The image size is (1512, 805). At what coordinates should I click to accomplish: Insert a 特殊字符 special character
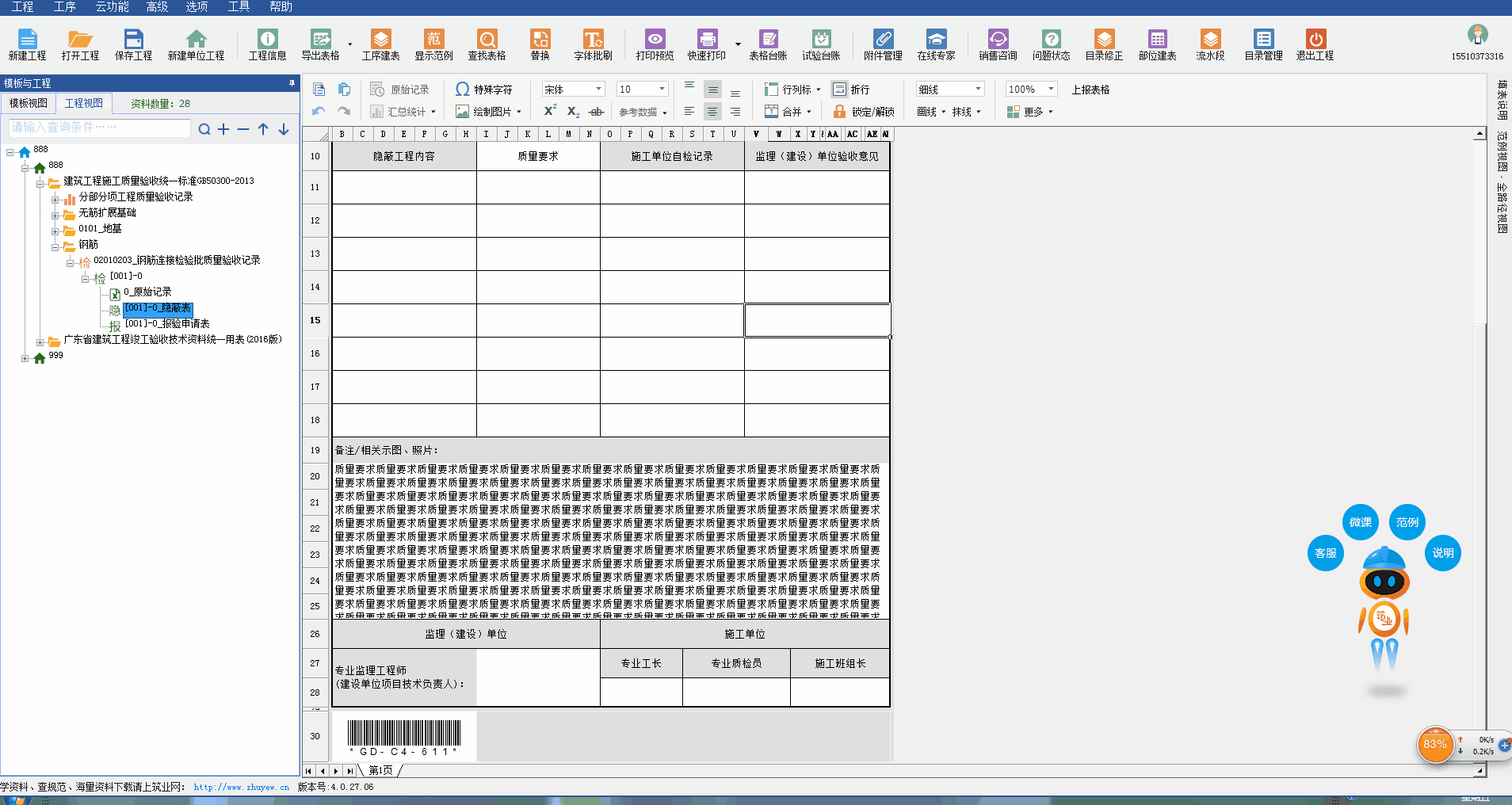point(484,90)
